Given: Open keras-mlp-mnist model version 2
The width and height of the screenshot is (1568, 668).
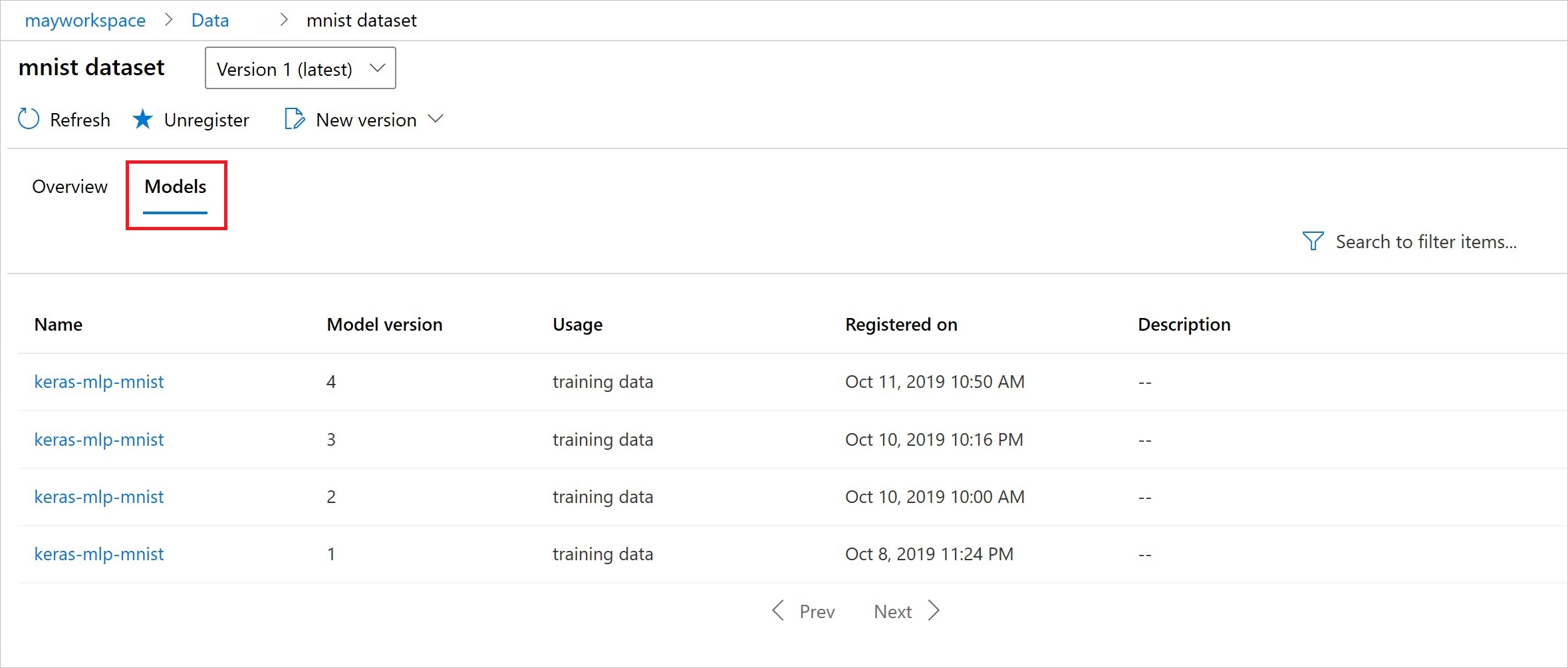Looking at the screenshot, I should coord(99,497).
